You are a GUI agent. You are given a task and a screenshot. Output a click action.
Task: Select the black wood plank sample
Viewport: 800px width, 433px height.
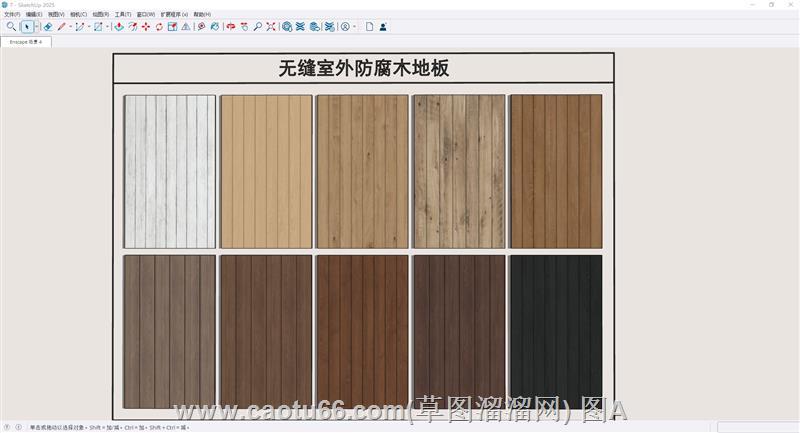click(x=556, y=332)
